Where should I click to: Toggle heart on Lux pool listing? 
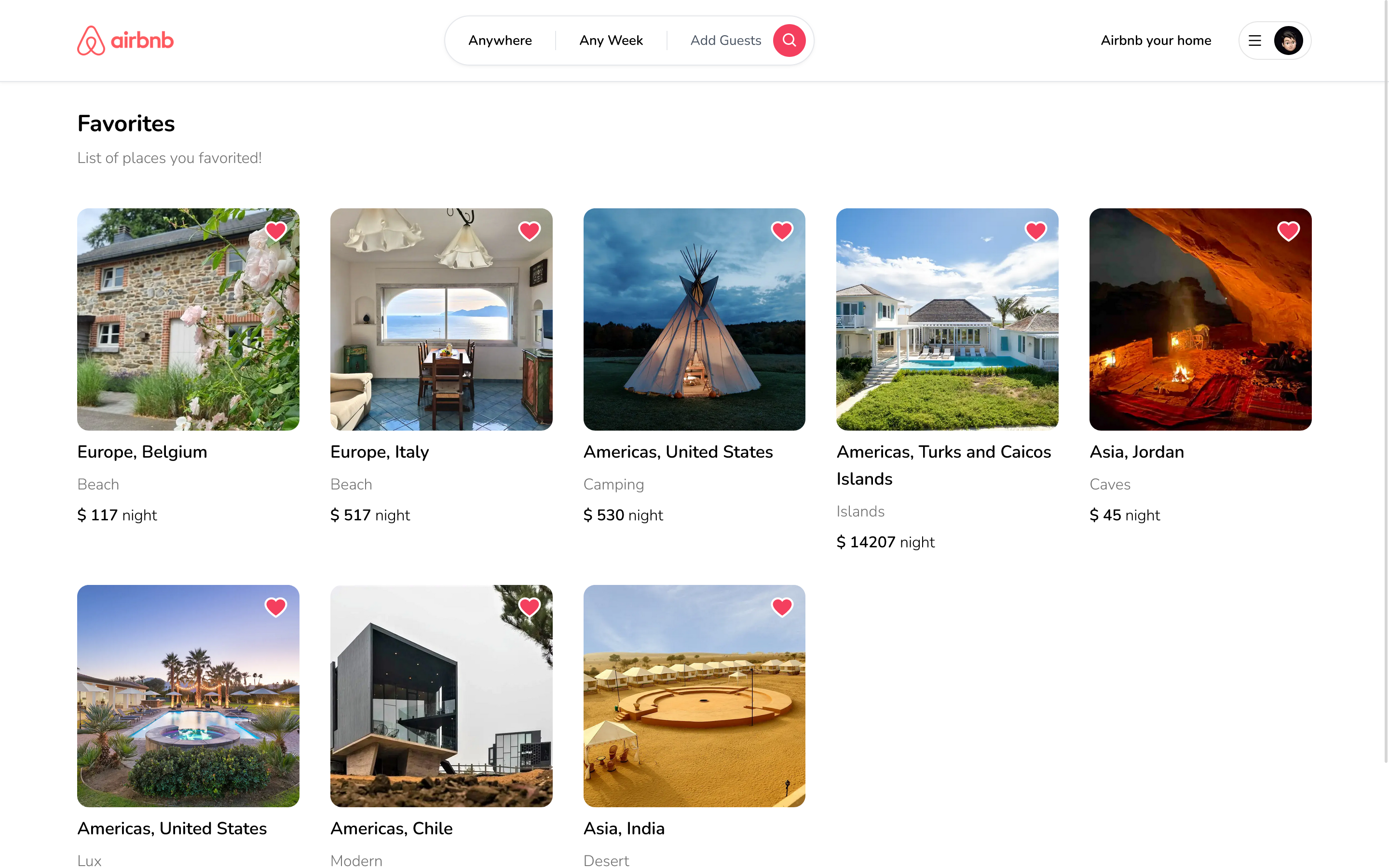point(275,607)
